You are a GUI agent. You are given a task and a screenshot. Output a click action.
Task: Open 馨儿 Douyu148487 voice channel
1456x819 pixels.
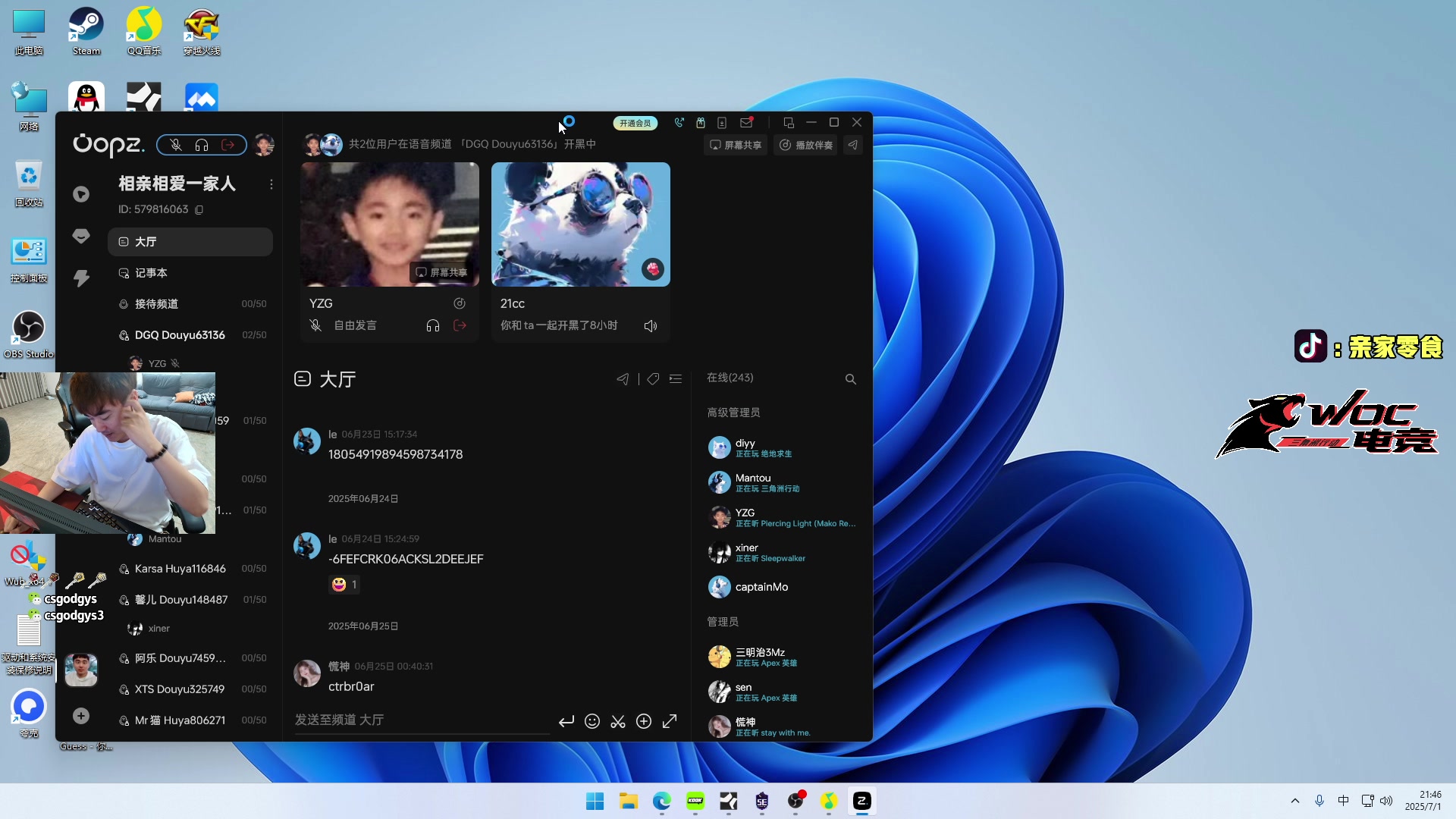tap(190, 600)
